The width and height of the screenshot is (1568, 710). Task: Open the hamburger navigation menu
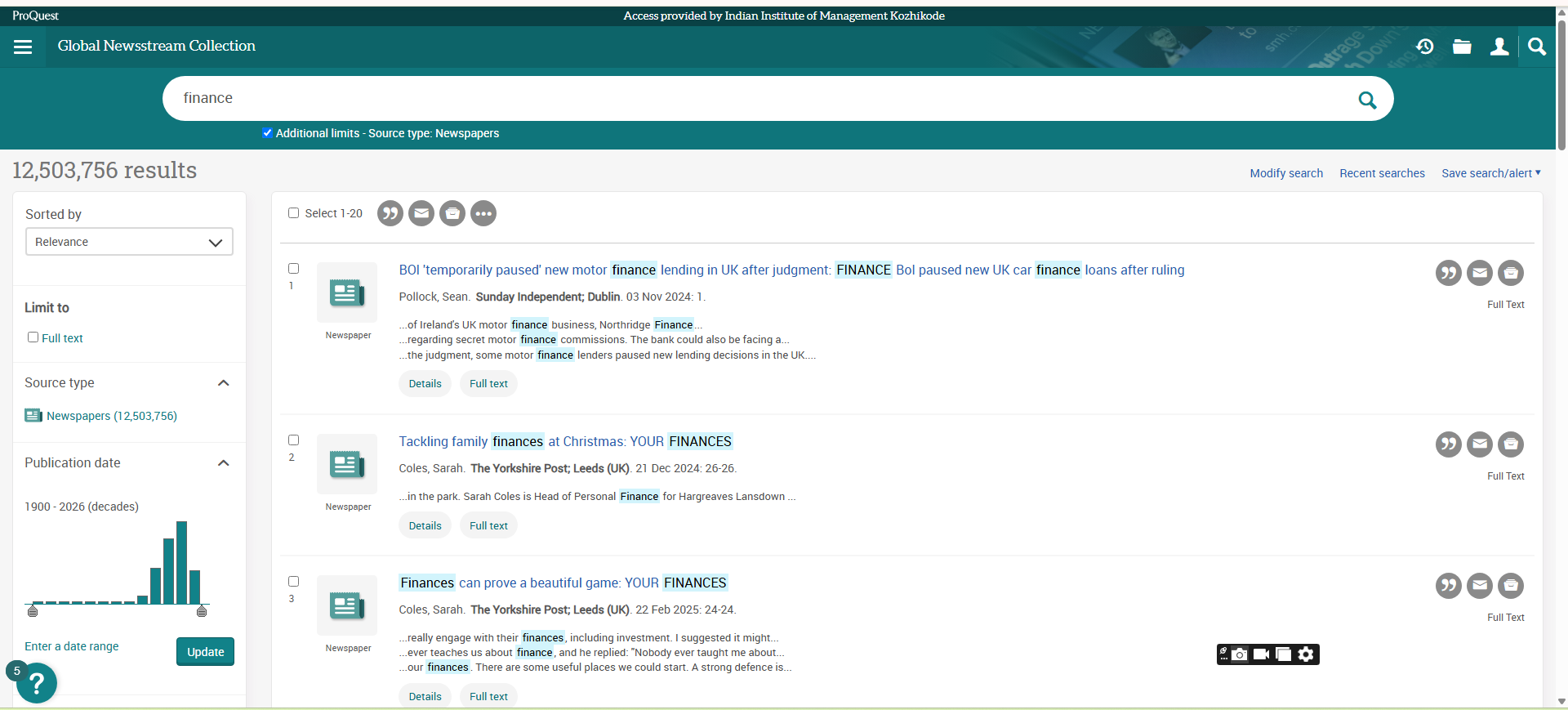[x=23, y=47]
